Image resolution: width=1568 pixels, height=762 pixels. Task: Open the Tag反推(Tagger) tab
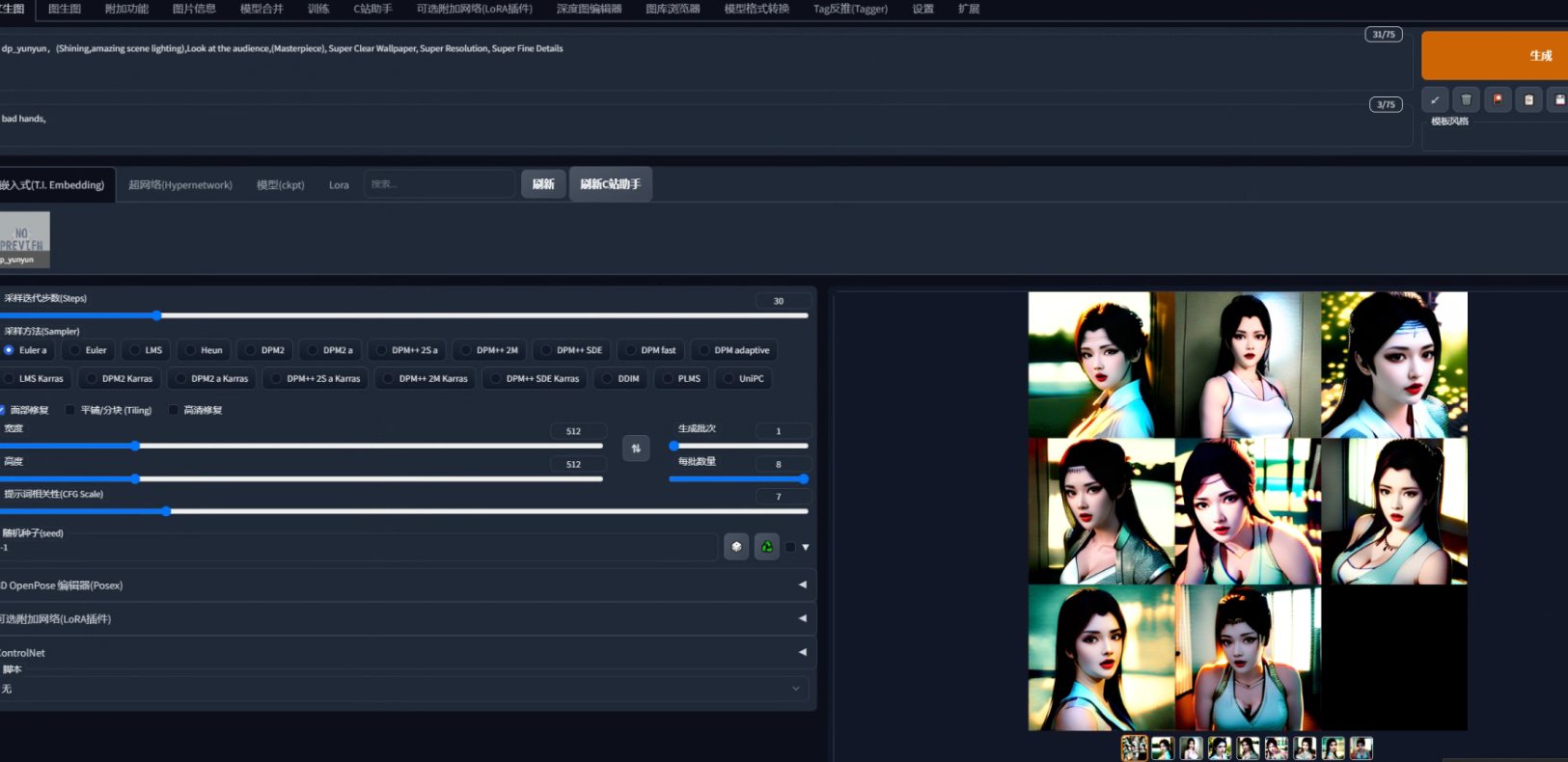(850, 9)
